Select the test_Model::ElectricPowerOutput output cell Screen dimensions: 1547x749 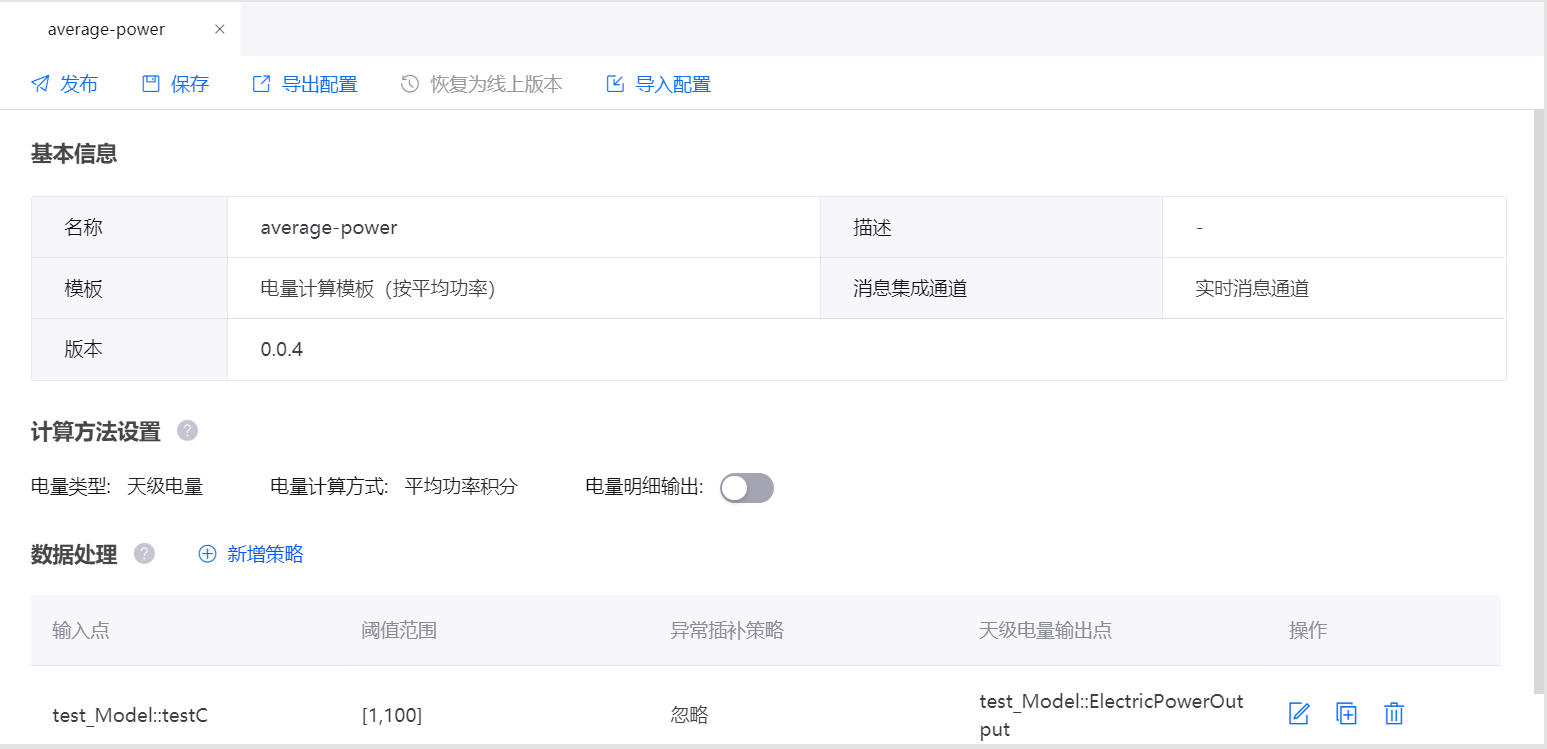[1111, 715]
